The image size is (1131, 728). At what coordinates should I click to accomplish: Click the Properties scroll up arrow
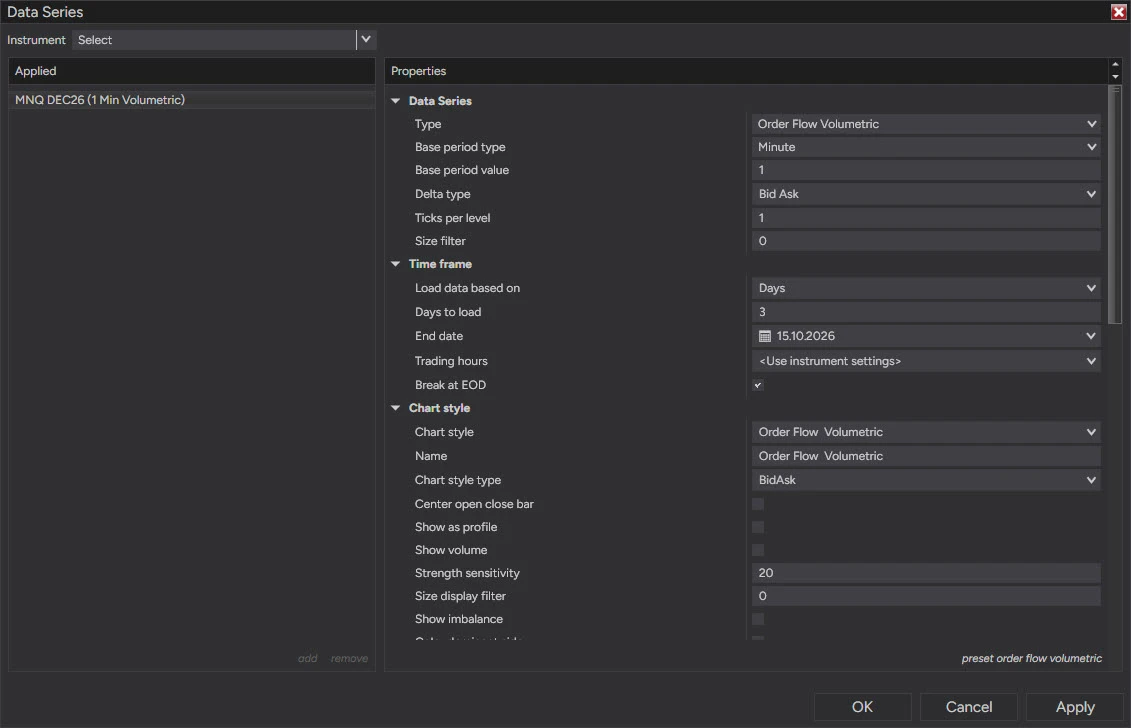point(1115,64)
